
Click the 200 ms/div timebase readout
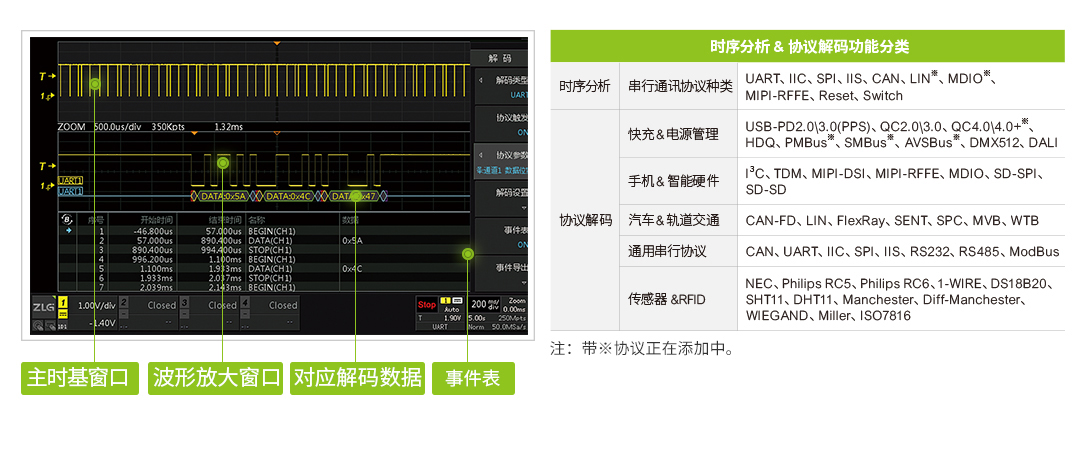(484, 305)
